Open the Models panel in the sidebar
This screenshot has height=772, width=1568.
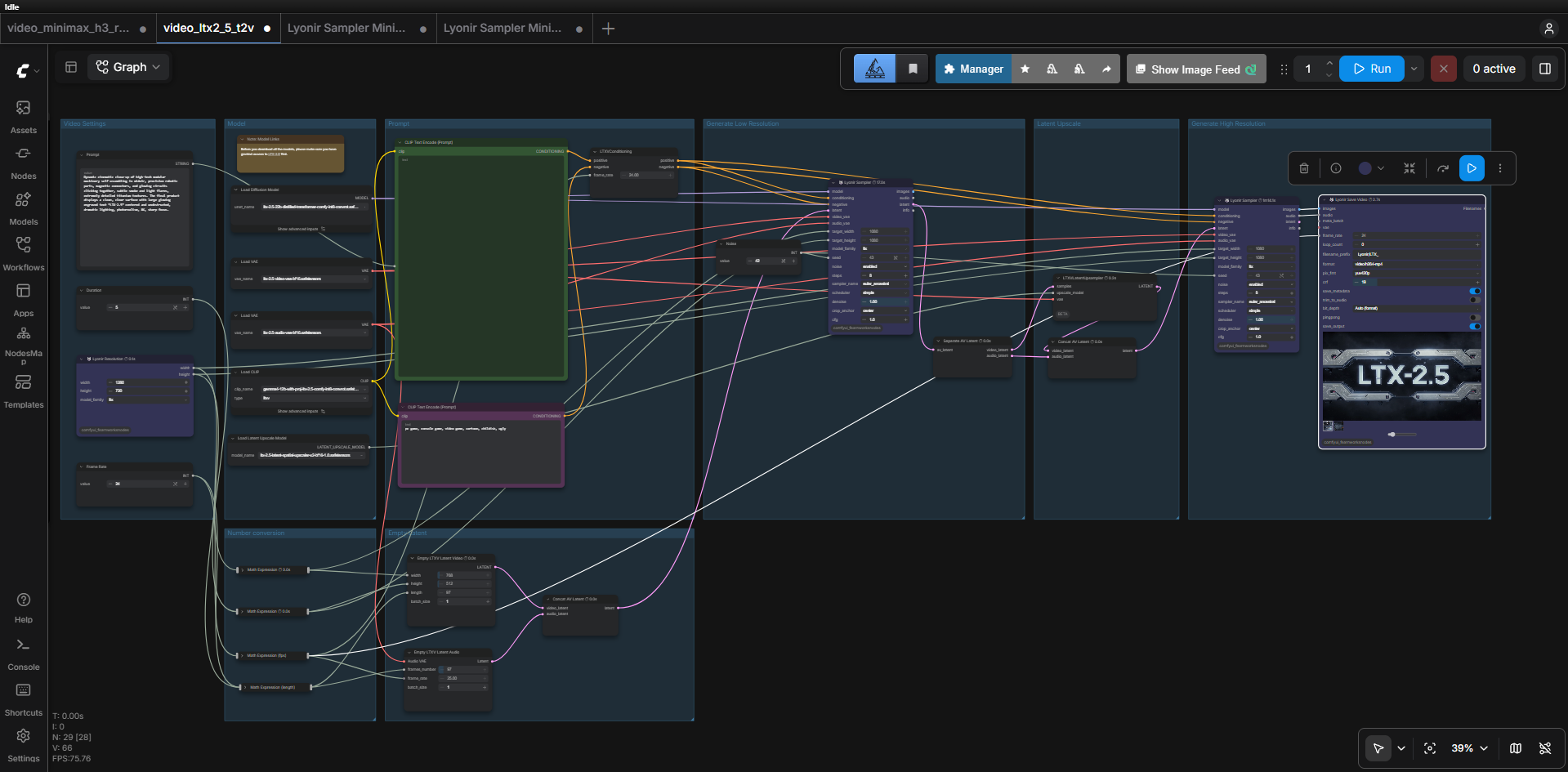tap(23, 208)
